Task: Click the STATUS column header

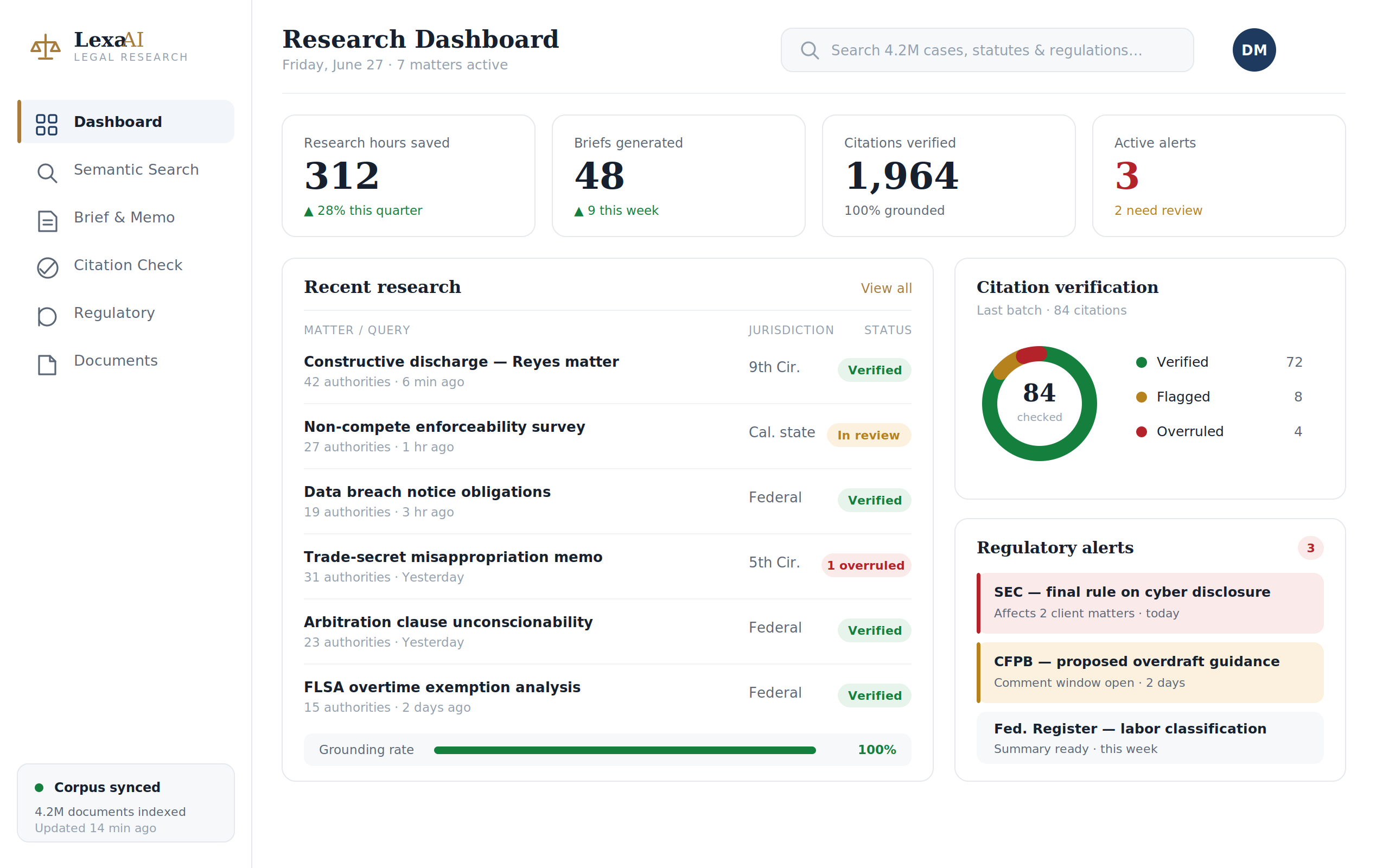Action: pos(887,330)
